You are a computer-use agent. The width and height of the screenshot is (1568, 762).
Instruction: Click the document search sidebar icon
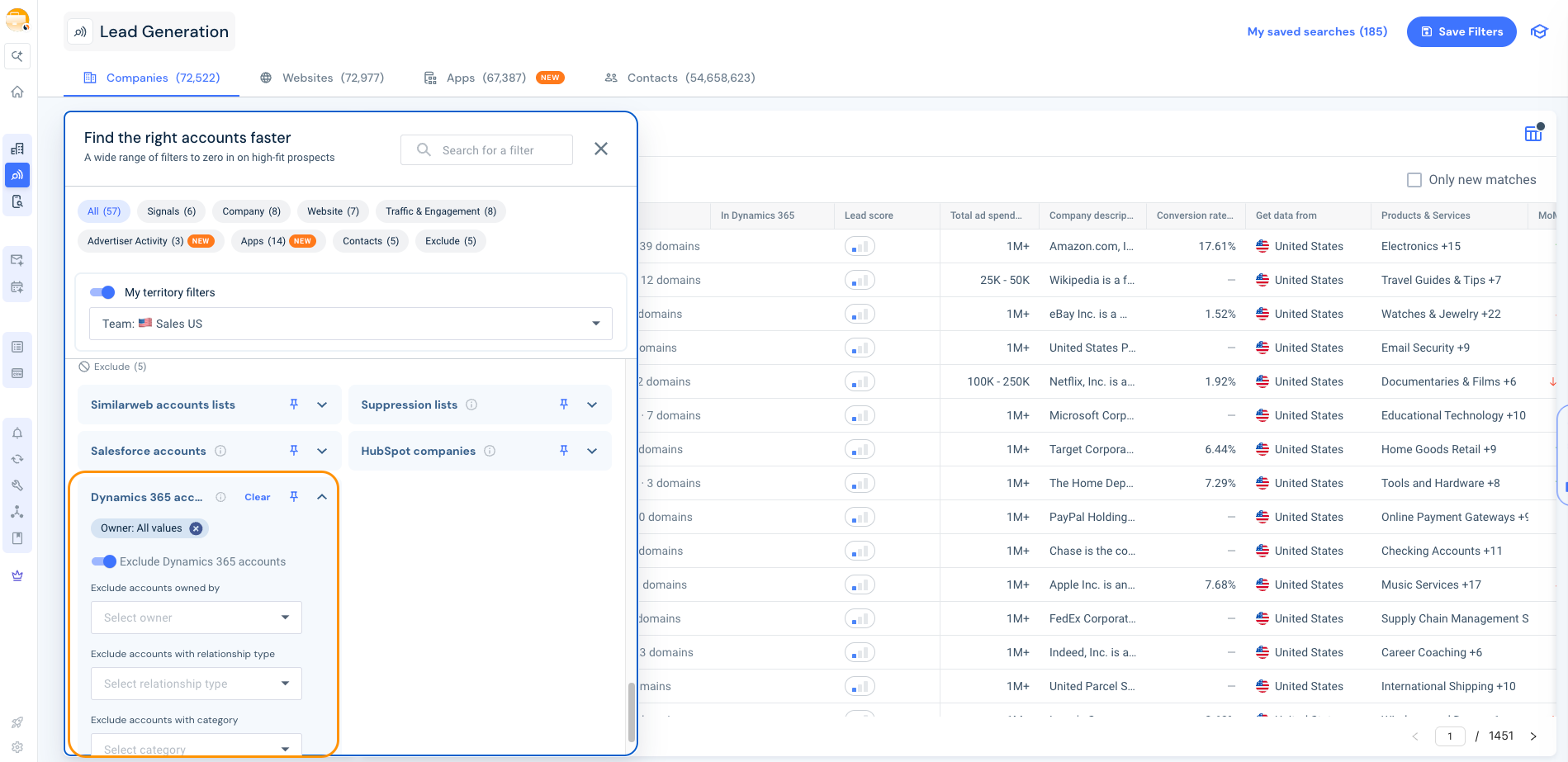pyautogui.click(x=17, y=201)
